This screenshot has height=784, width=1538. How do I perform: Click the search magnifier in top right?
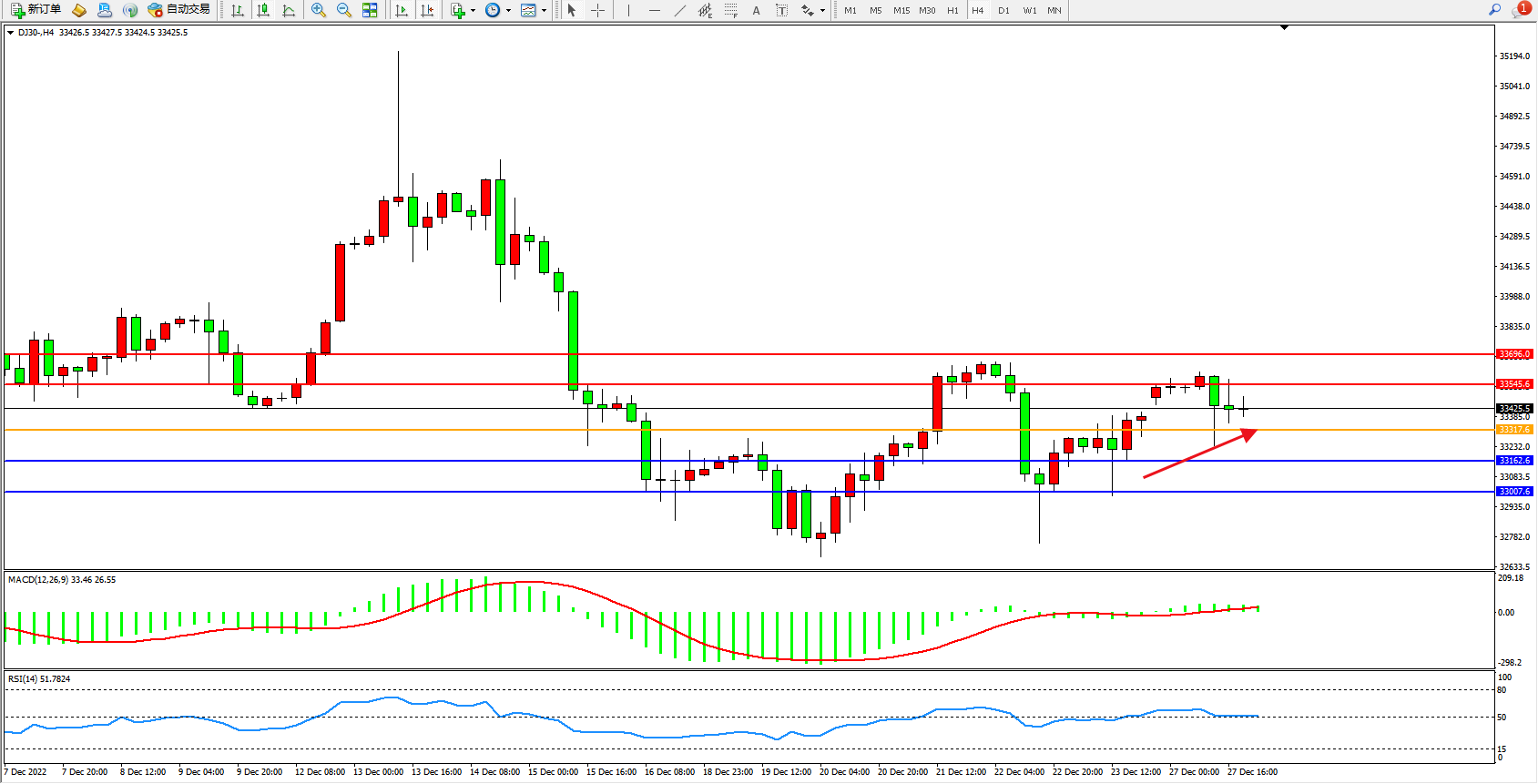[1494, 10]
